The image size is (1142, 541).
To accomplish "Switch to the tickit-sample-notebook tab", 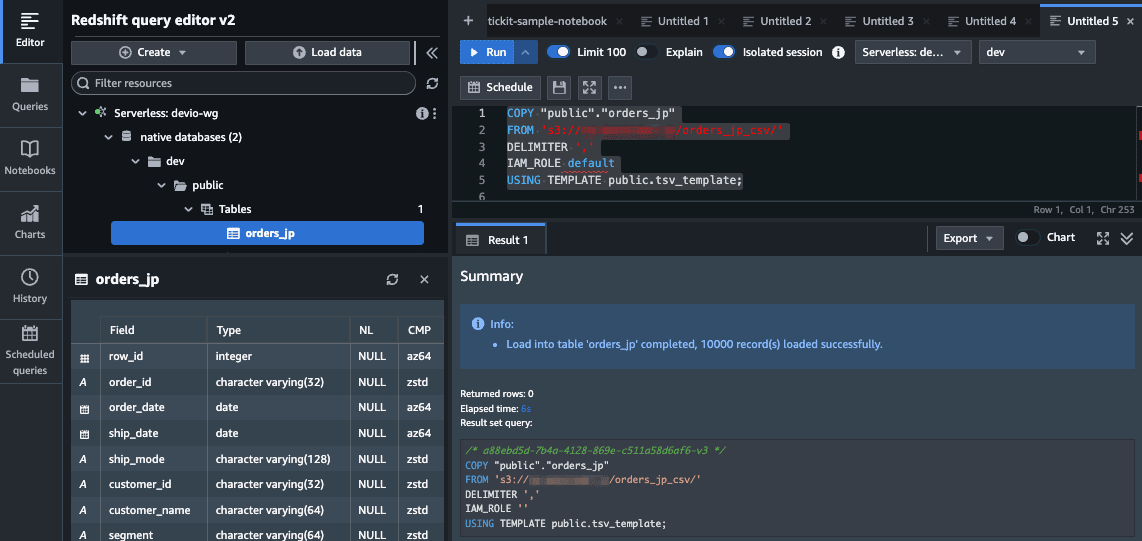I will (548, 21).
